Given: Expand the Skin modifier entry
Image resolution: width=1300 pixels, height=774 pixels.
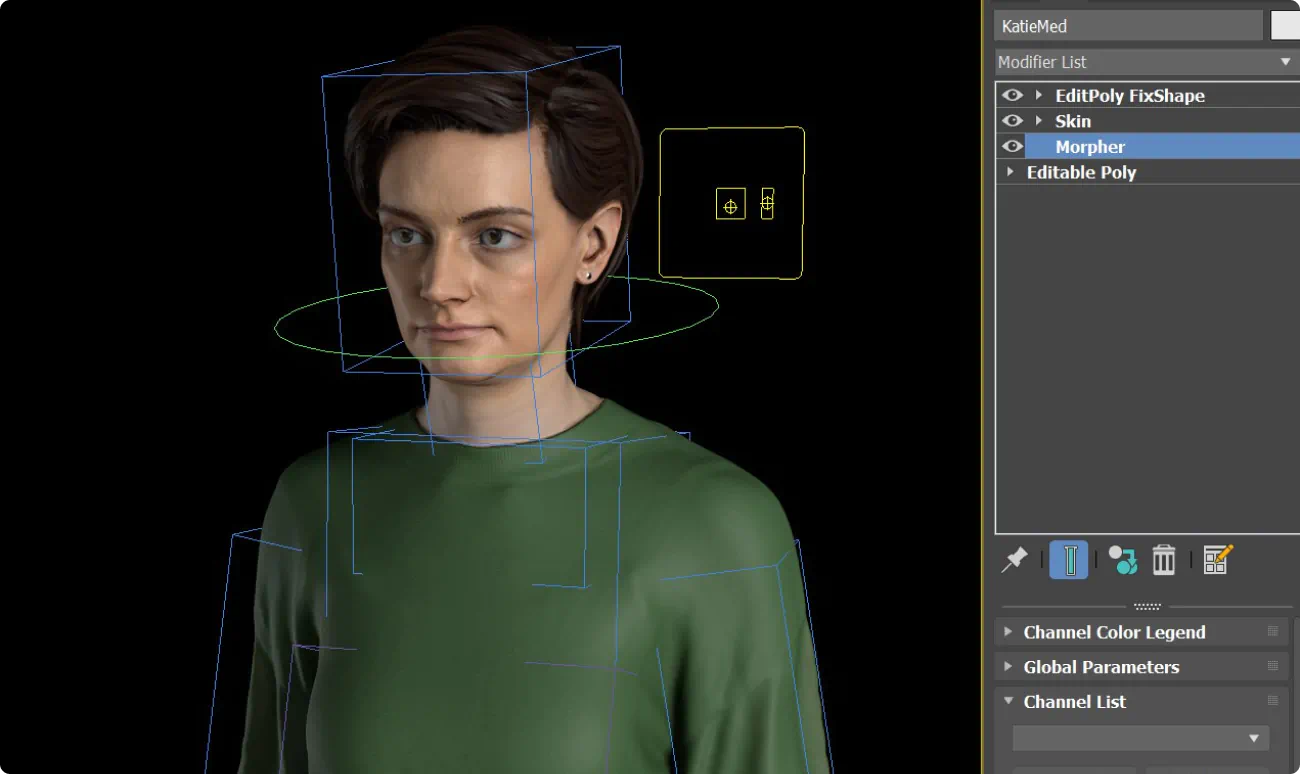Looking at the screenshot, I should click(x=1038, y=120).
